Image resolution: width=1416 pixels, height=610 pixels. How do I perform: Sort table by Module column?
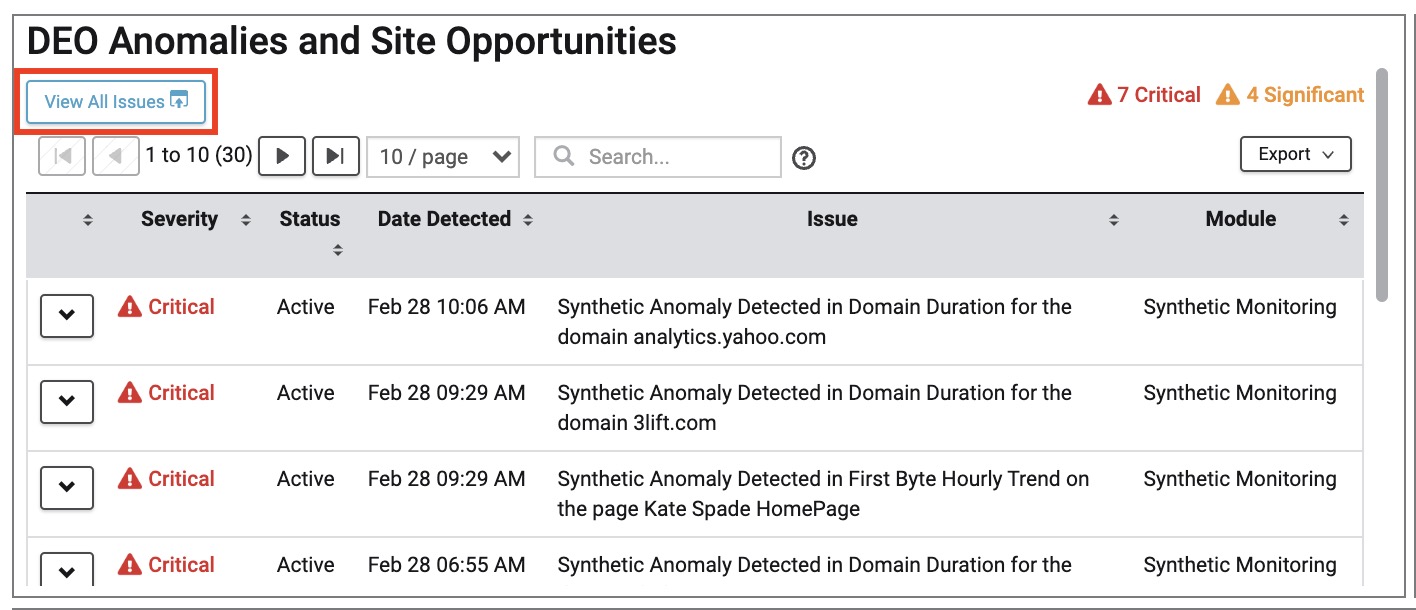click(1344, 220)
